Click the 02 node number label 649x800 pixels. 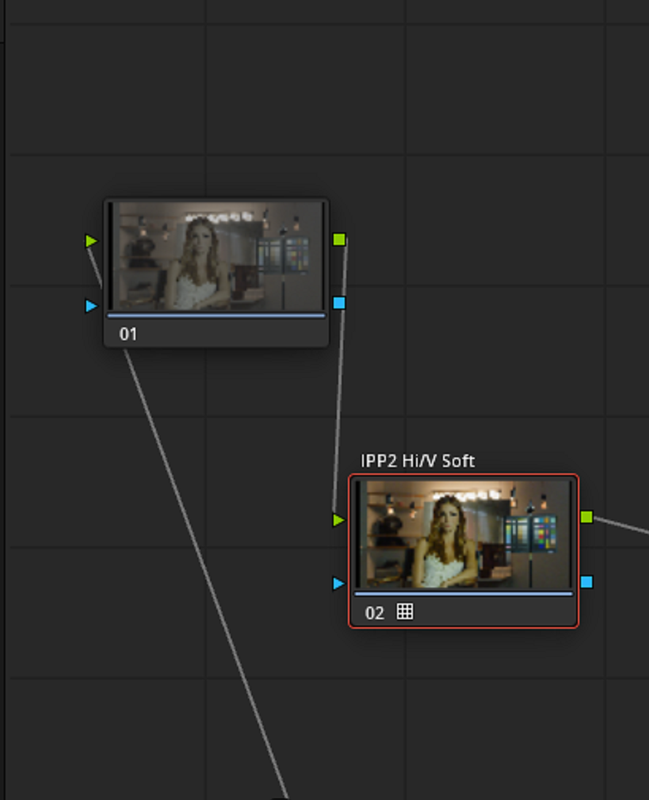[x=375, y=613]
